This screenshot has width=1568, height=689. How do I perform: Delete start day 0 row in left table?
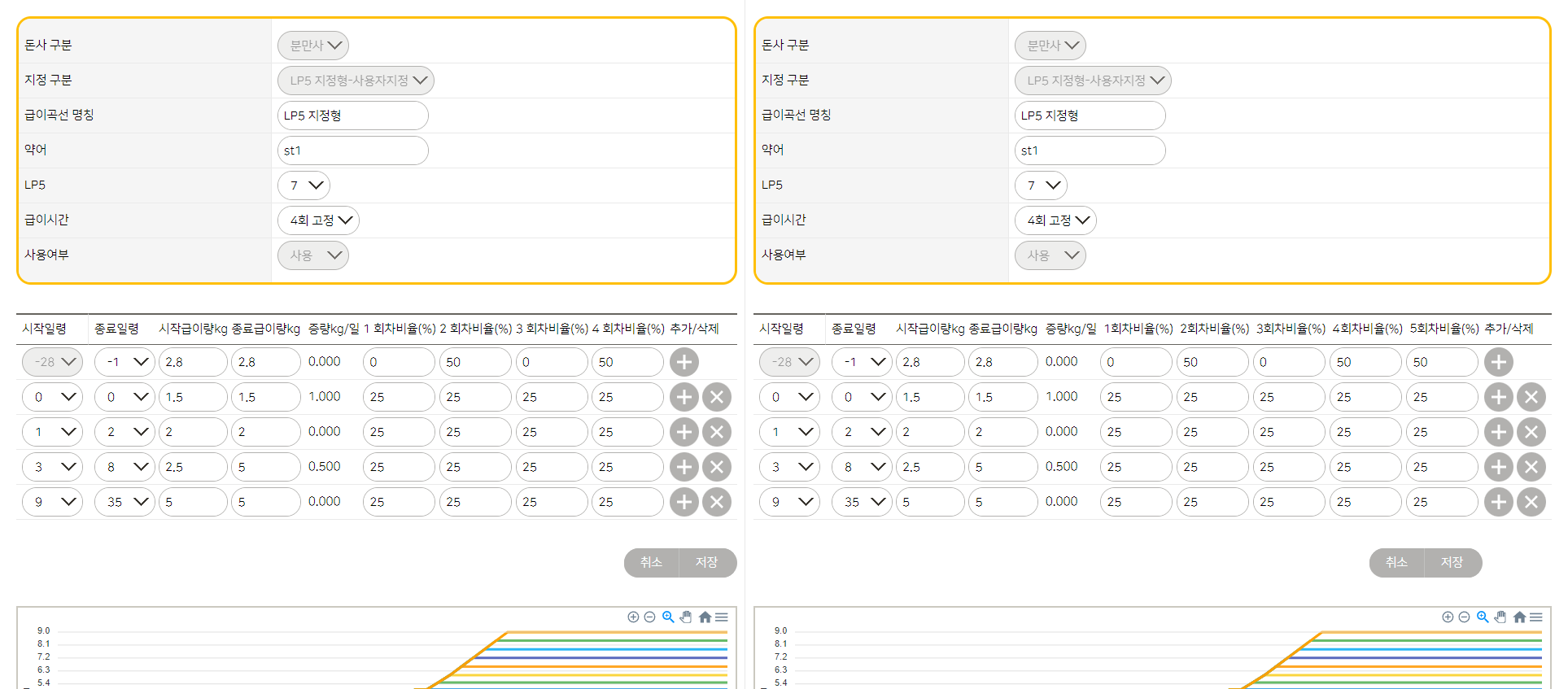point(717,397)
